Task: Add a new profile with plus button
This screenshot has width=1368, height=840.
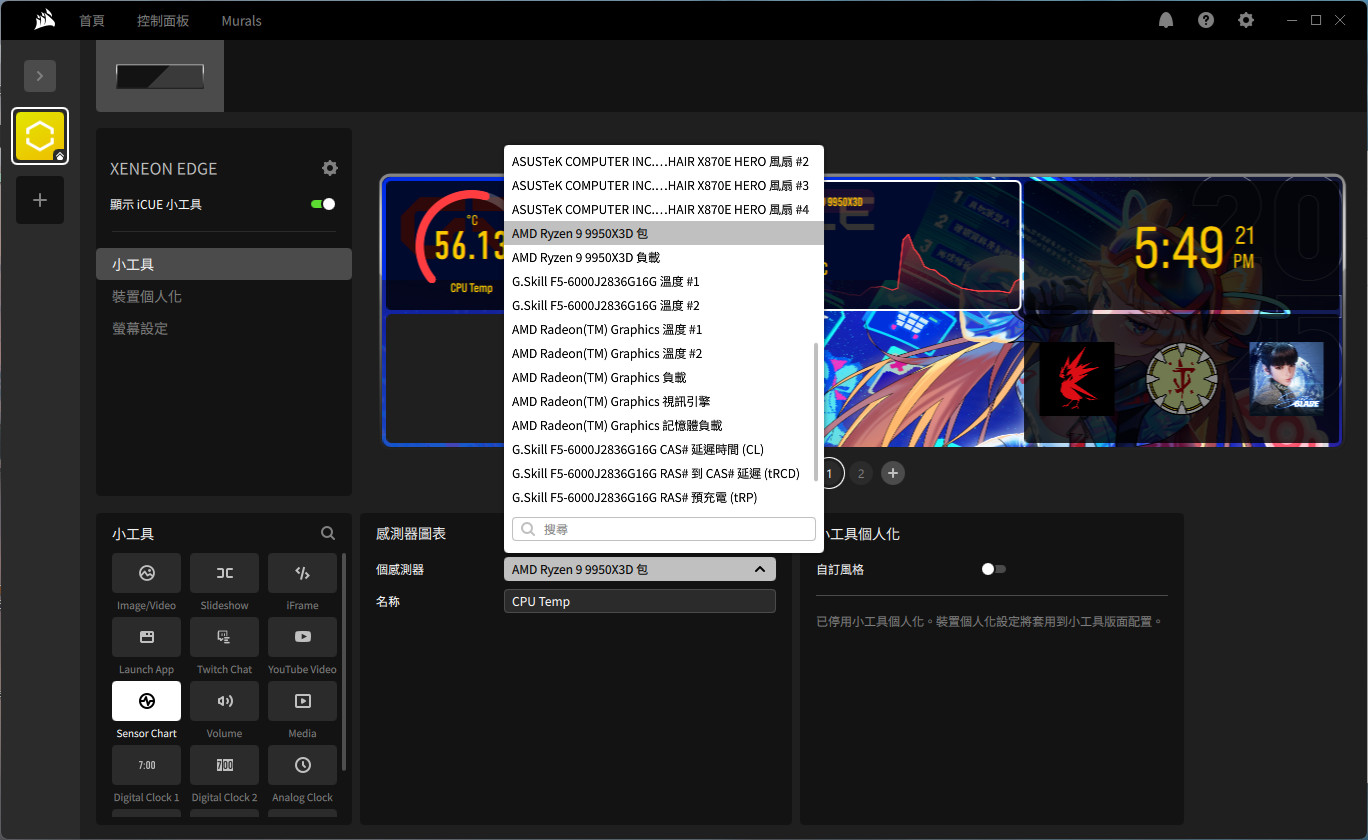Action: (x=40, y=200)
